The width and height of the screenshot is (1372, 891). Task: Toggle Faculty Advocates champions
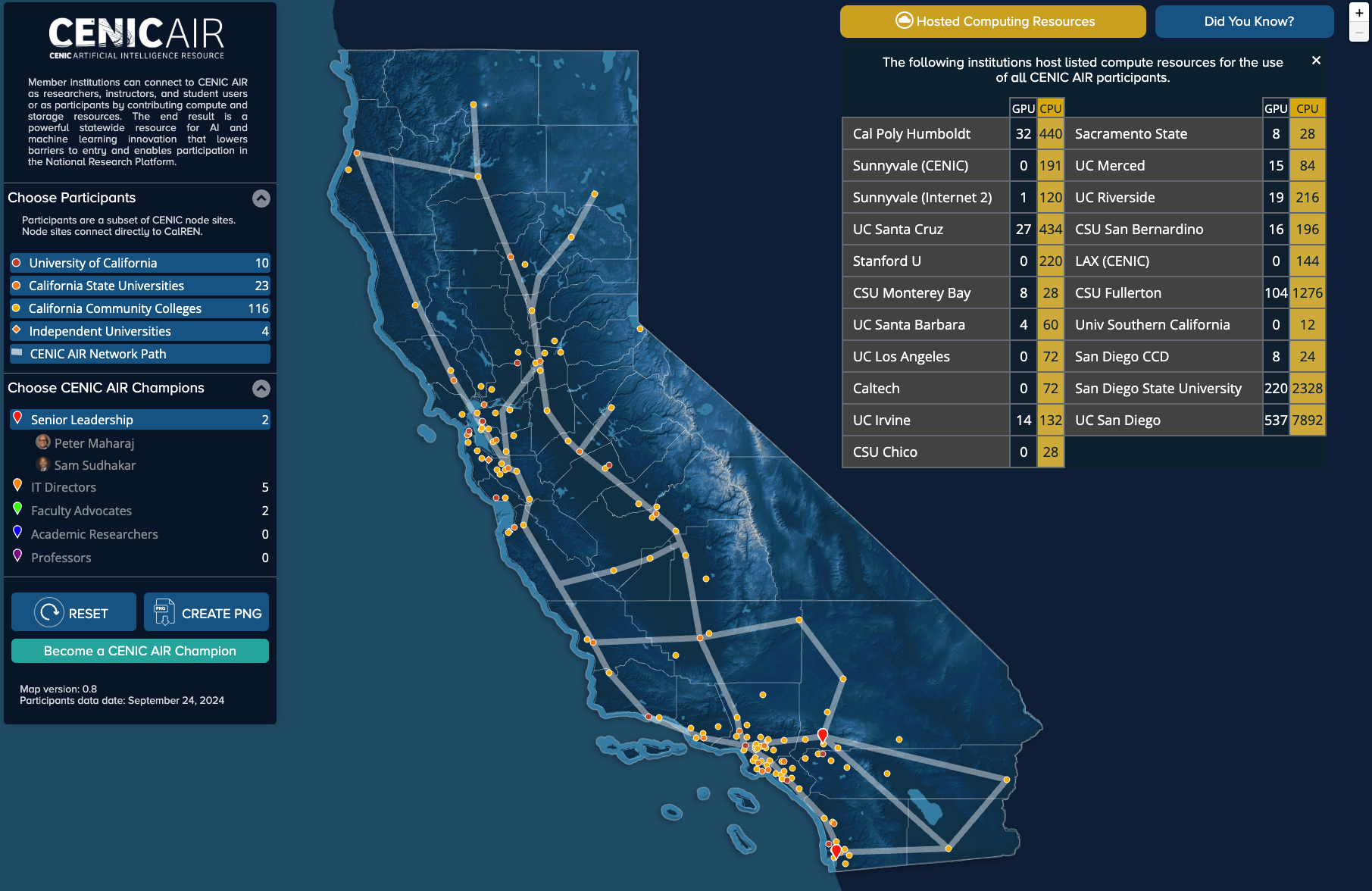pos(140,511)
